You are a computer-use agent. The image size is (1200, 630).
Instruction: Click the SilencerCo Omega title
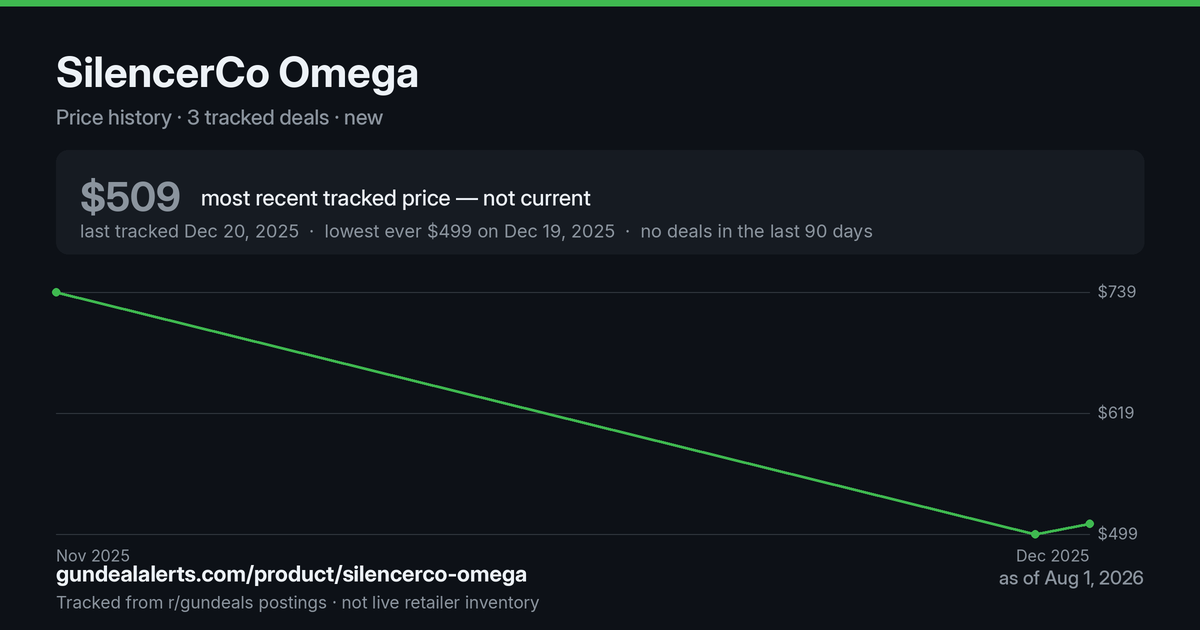237,73
